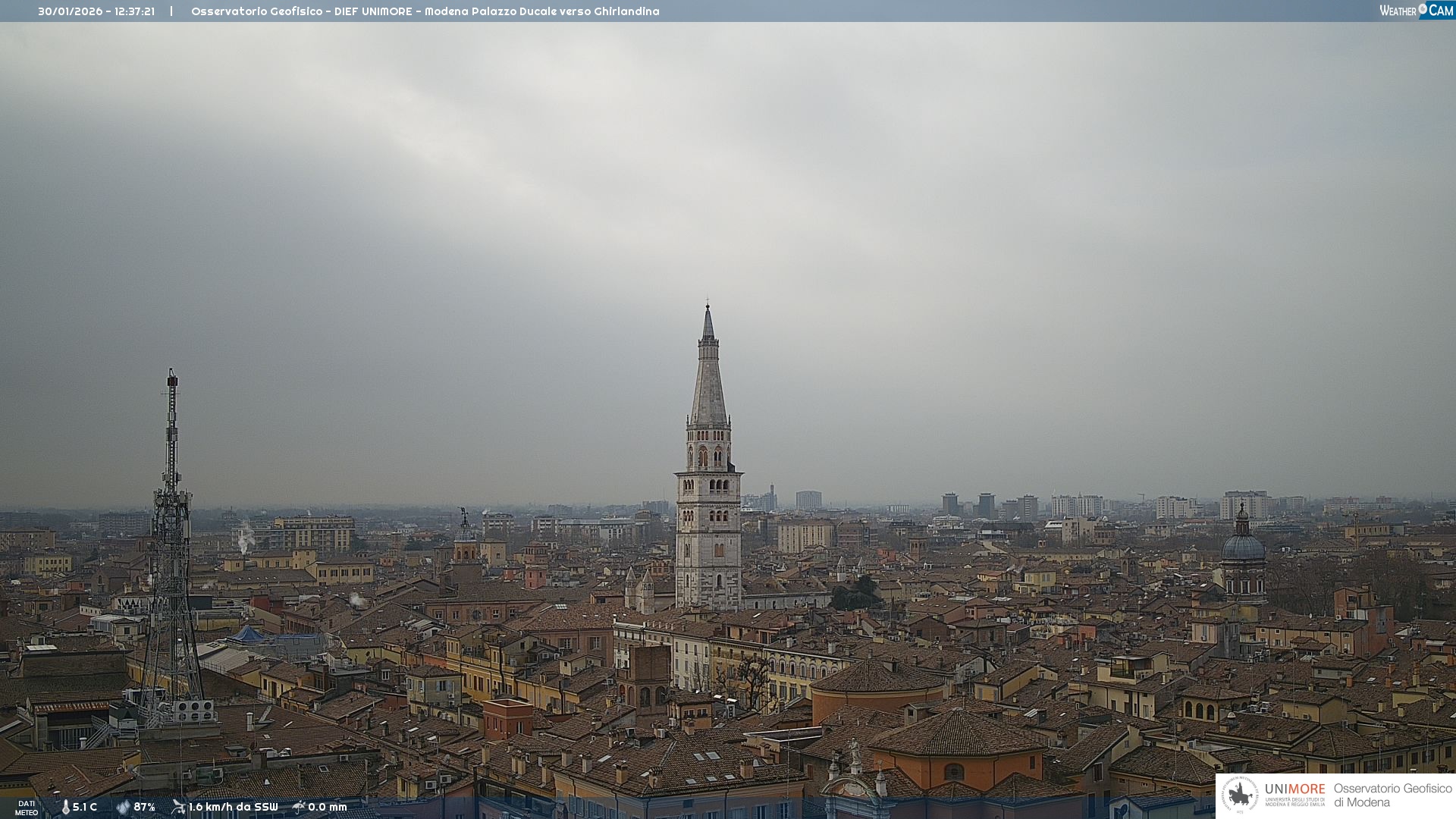1456x819 pixels.
Task: Click the thermometer temperature icon
Action: click(65, 807)
